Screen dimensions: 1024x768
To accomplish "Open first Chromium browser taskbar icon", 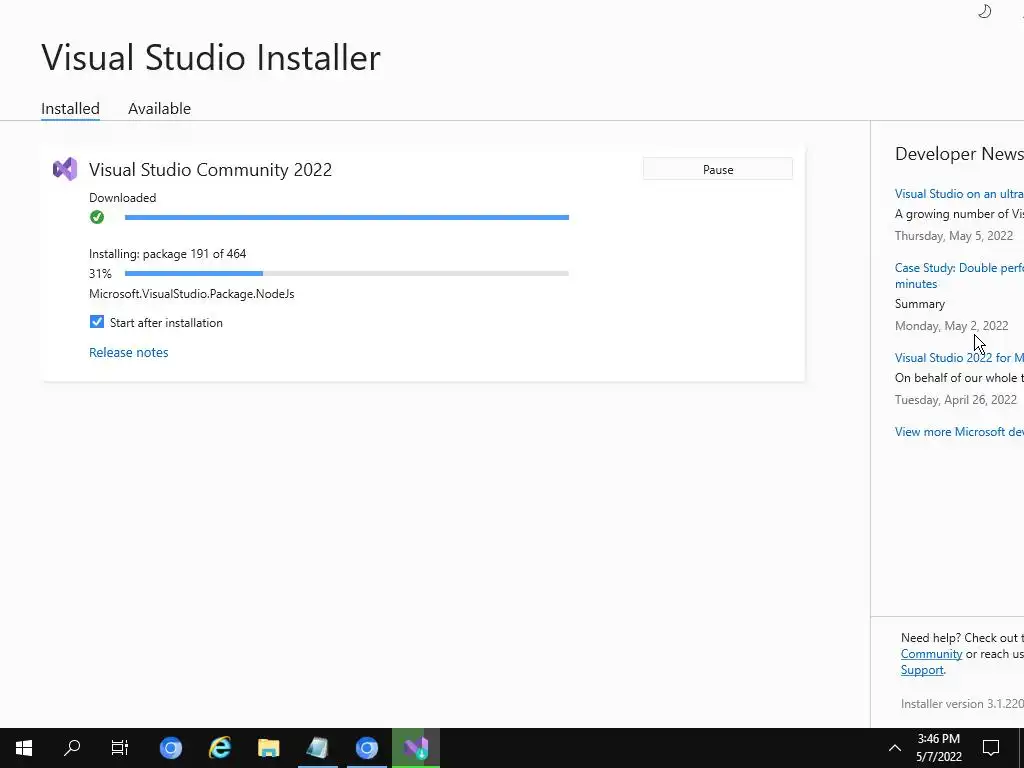I will tap(171, 747).
